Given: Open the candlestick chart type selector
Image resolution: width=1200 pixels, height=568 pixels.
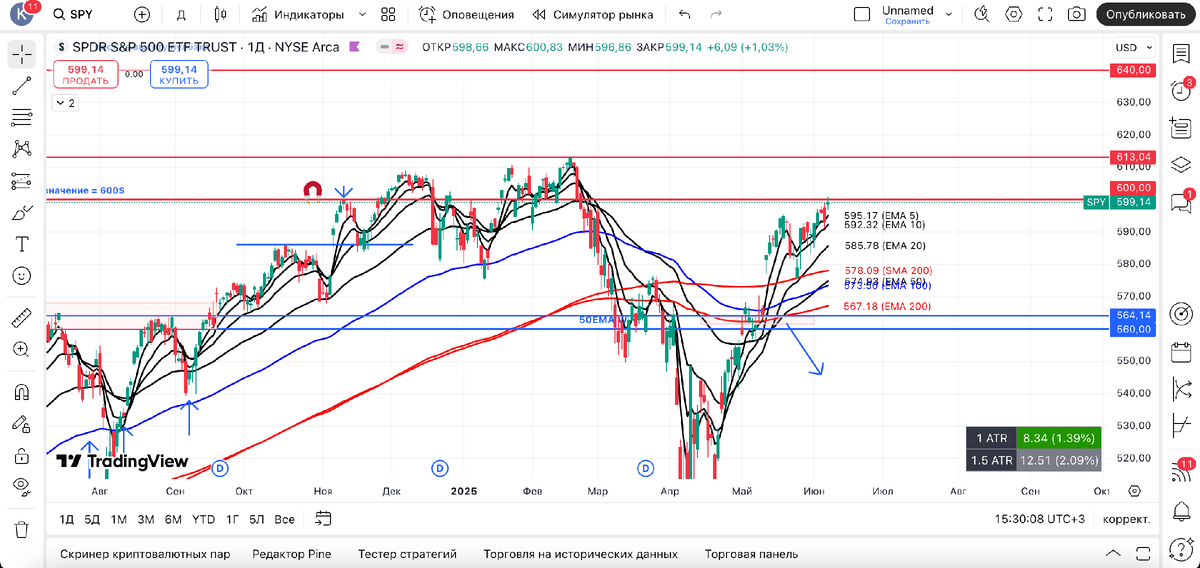Looking at the screenshot, I should tap(221, 14).
